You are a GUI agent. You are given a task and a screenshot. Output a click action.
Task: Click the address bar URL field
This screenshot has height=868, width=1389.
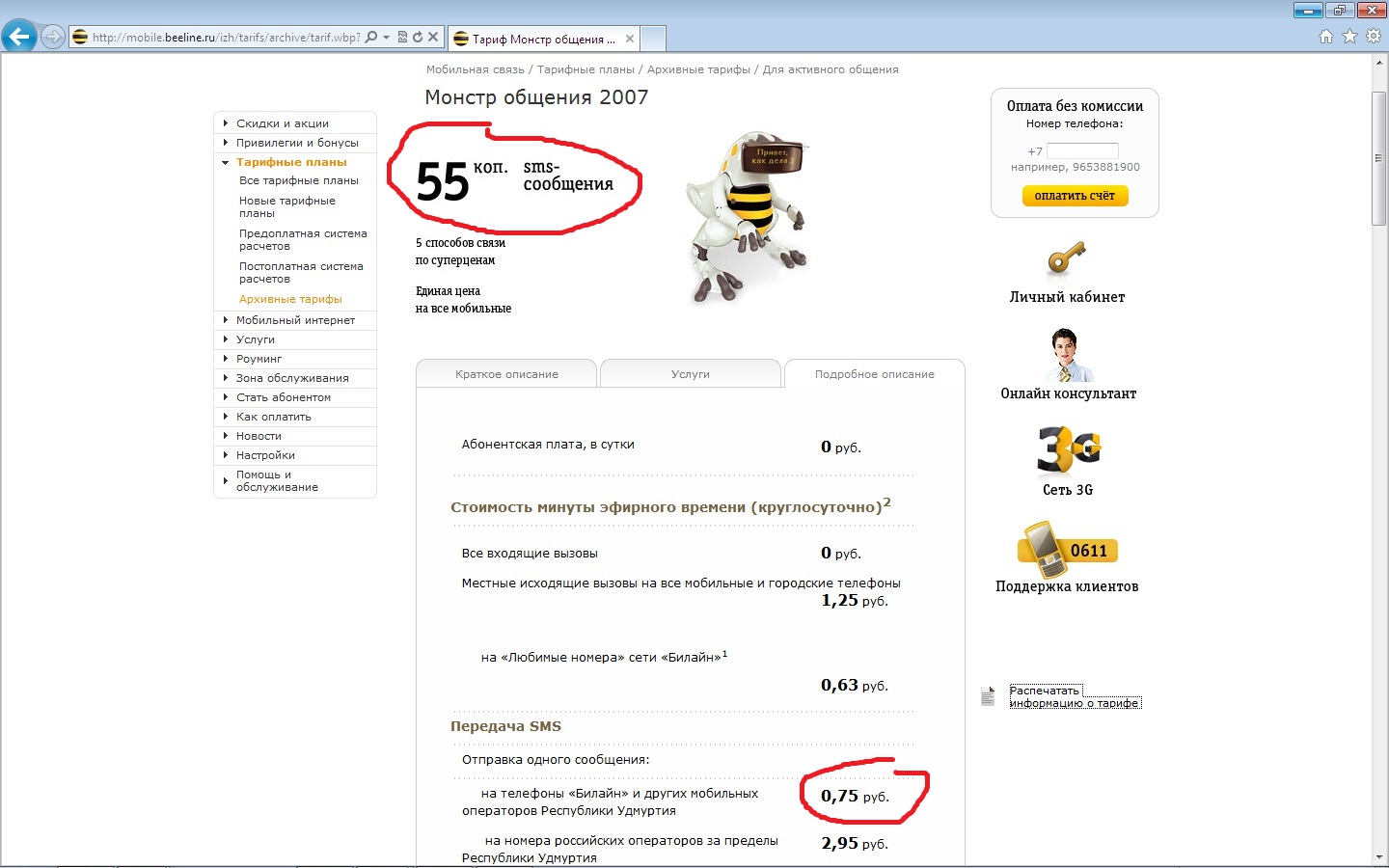tap(226, 38)
